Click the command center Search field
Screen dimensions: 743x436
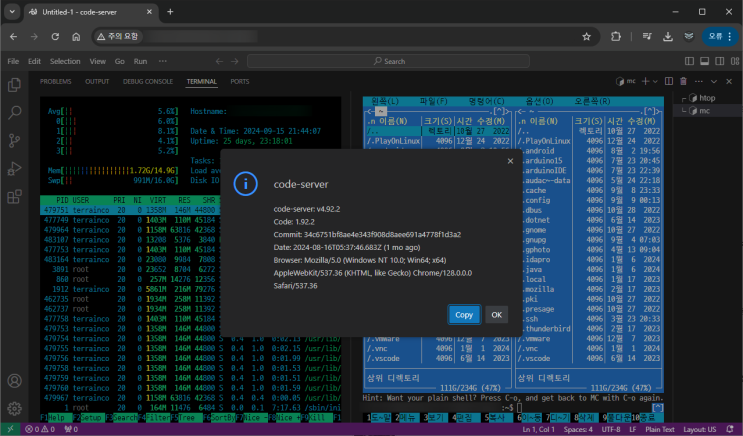click(x=390, y=61)
